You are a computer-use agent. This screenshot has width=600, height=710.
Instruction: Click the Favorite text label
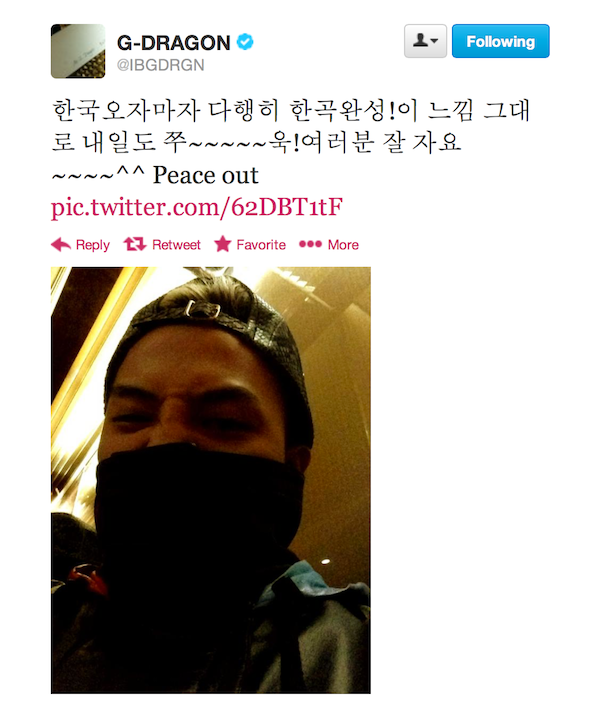point(261,245)
